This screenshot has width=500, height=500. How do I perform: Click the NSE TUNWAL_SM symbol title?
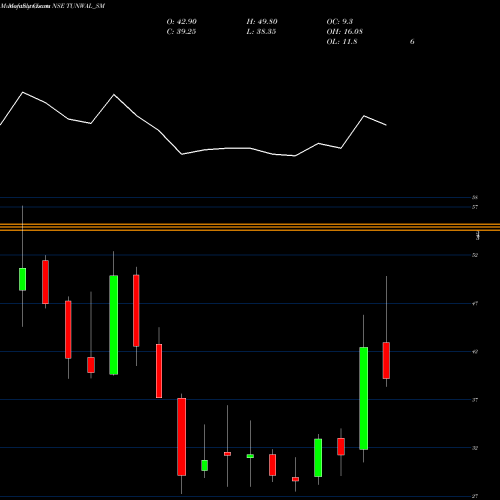point(79,6)
